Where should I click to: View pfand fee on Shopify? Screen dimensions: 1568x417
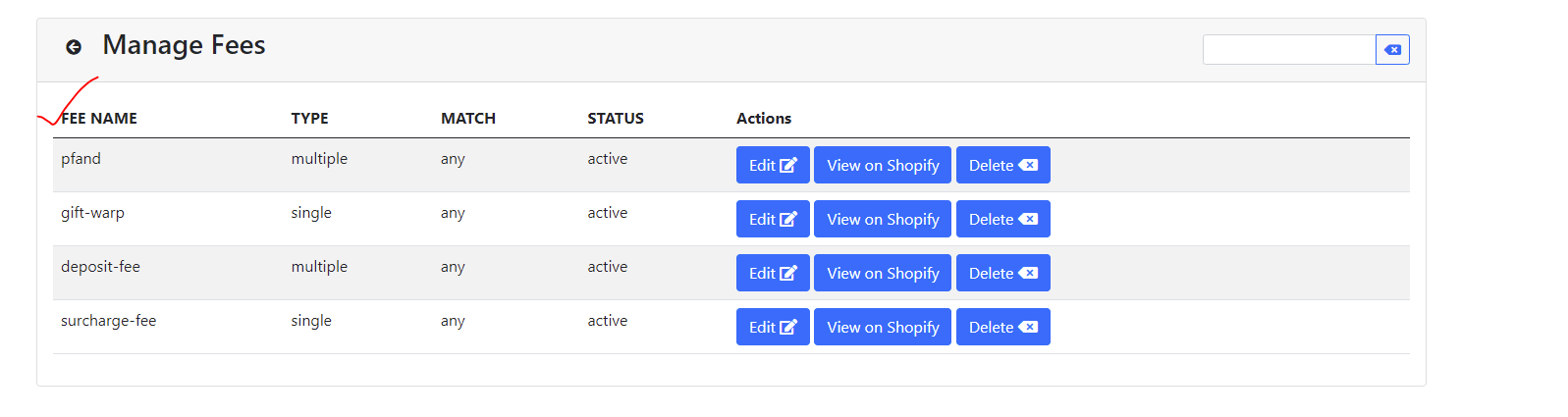pos(883,165)
